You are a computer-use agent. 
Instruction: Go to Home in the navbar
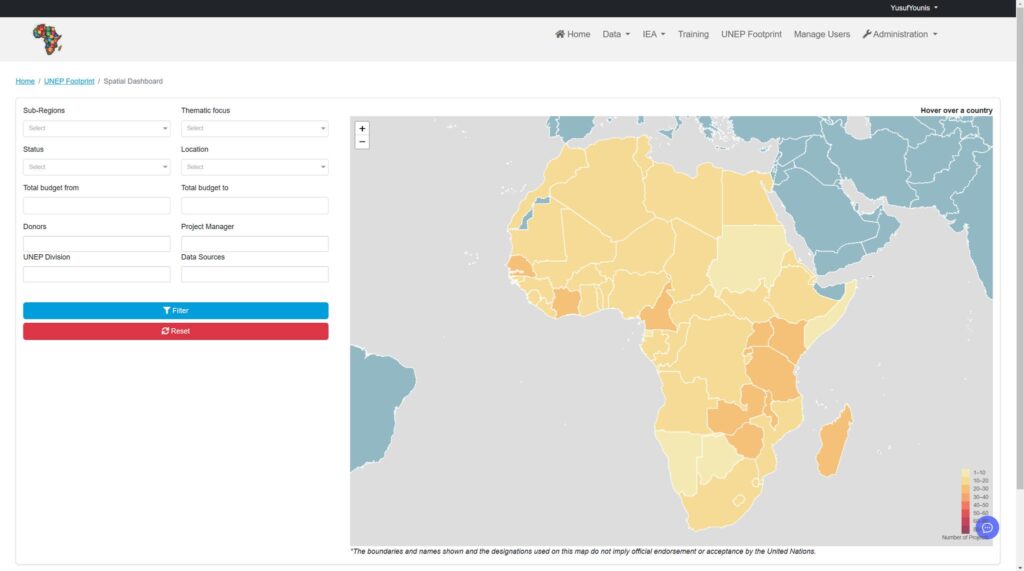(x=573, y=34)
